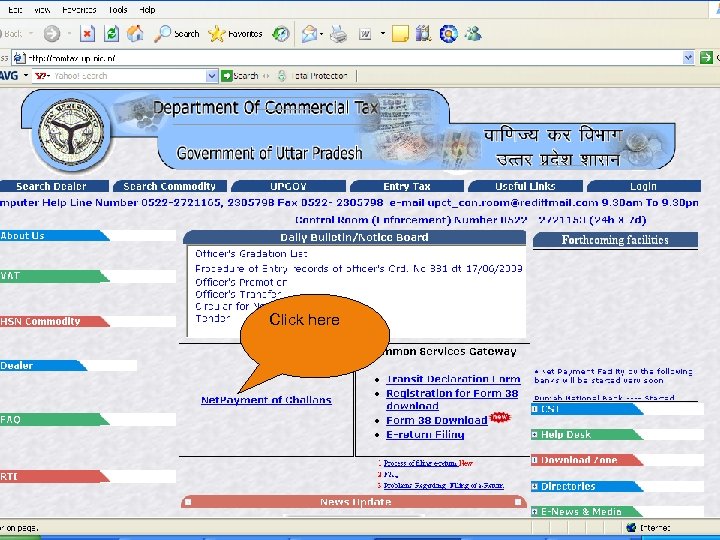Open the Help menu
The width and height of the screenshot is (720, 540).
click(147, 10)
